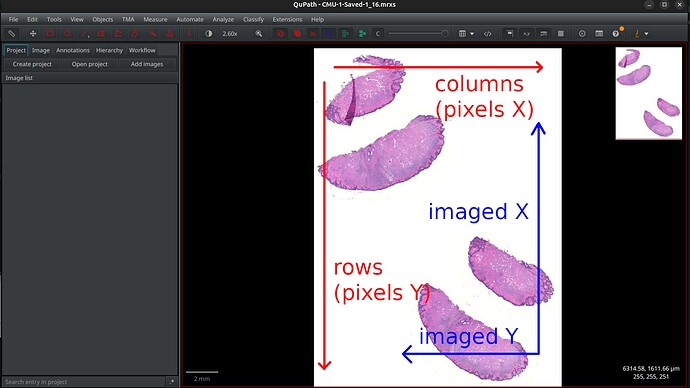
Task: Switch to the Annotations tab
Action: (x=73, y=50)
